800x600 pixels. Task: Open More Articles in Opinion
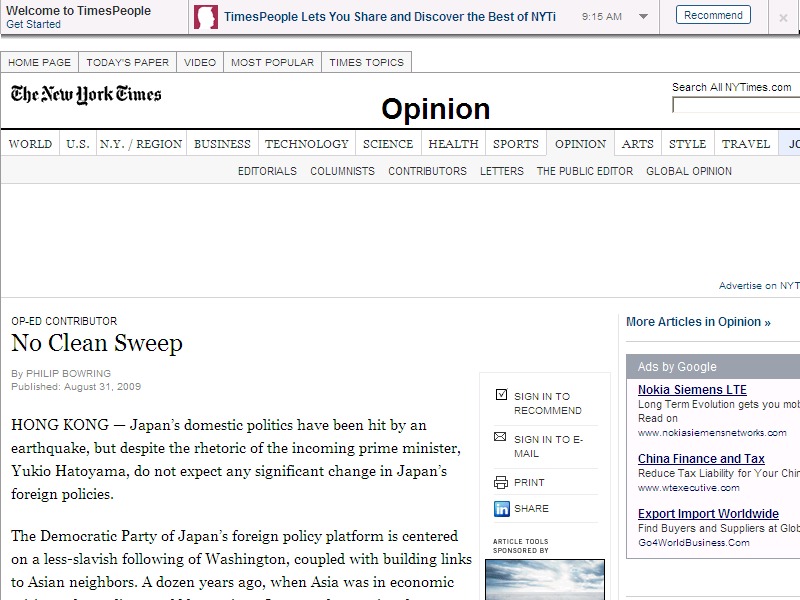[x=698, y=322]
